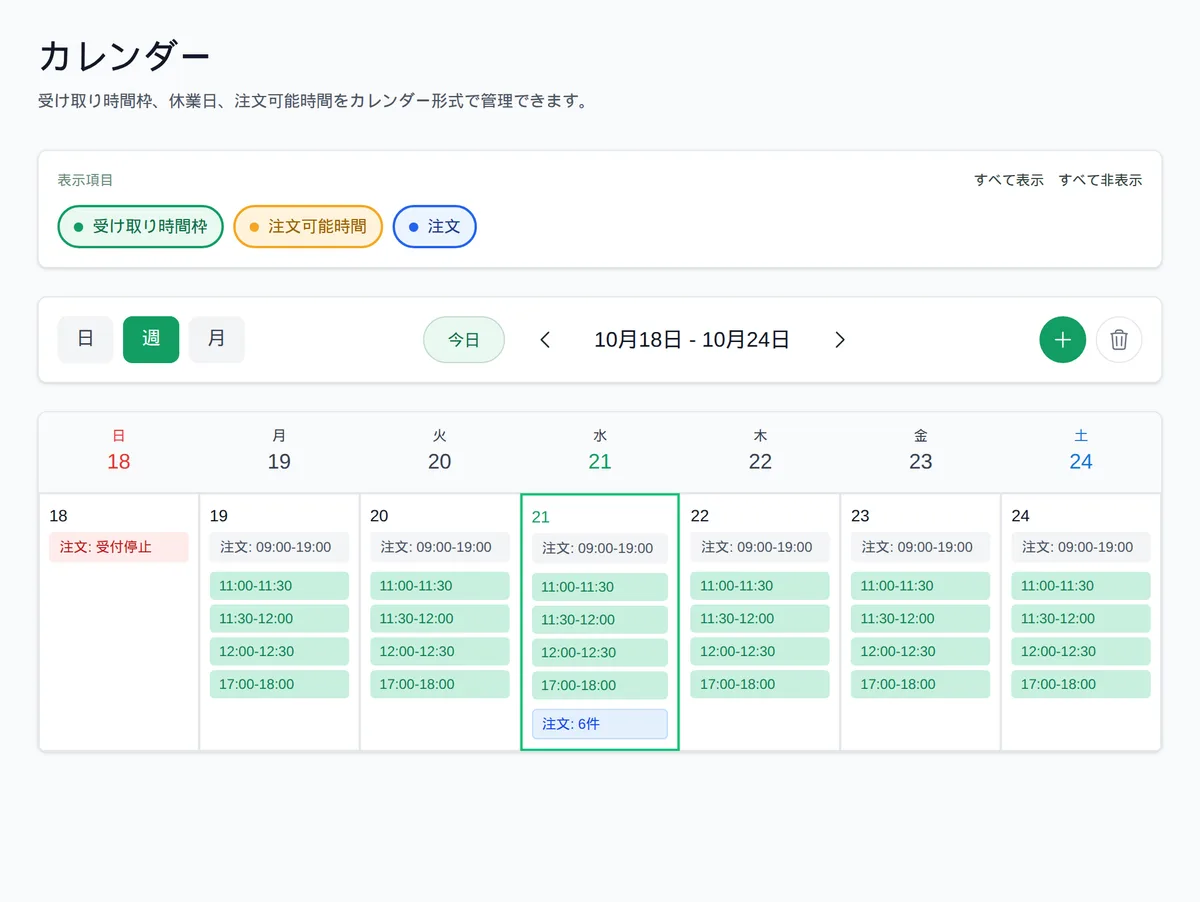1200x902 pixels.
Task: Go to next week with right chevron
Action: click(x=840, y=340)
